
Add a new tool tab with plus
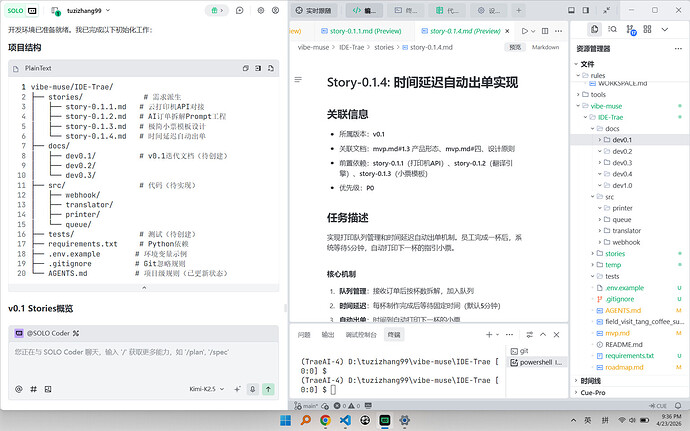point(519,11)
